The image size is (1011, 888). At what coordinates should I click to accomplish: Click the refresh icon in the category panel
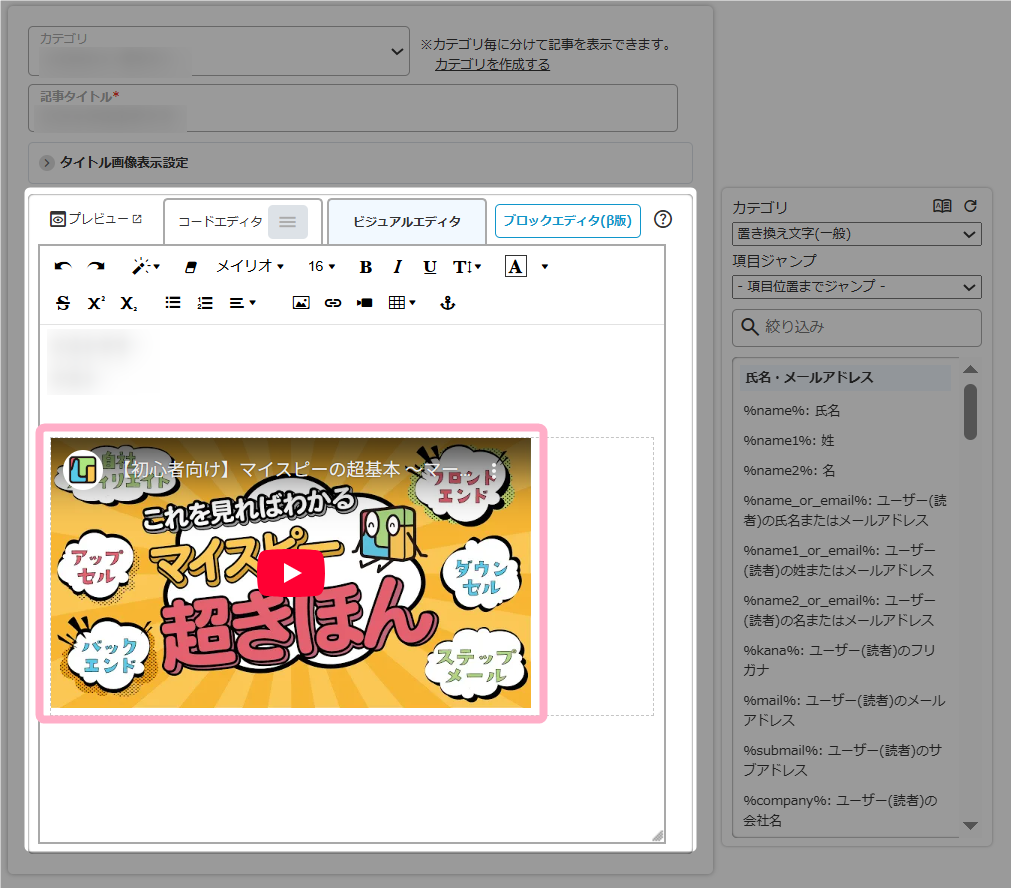coord(969,206)
